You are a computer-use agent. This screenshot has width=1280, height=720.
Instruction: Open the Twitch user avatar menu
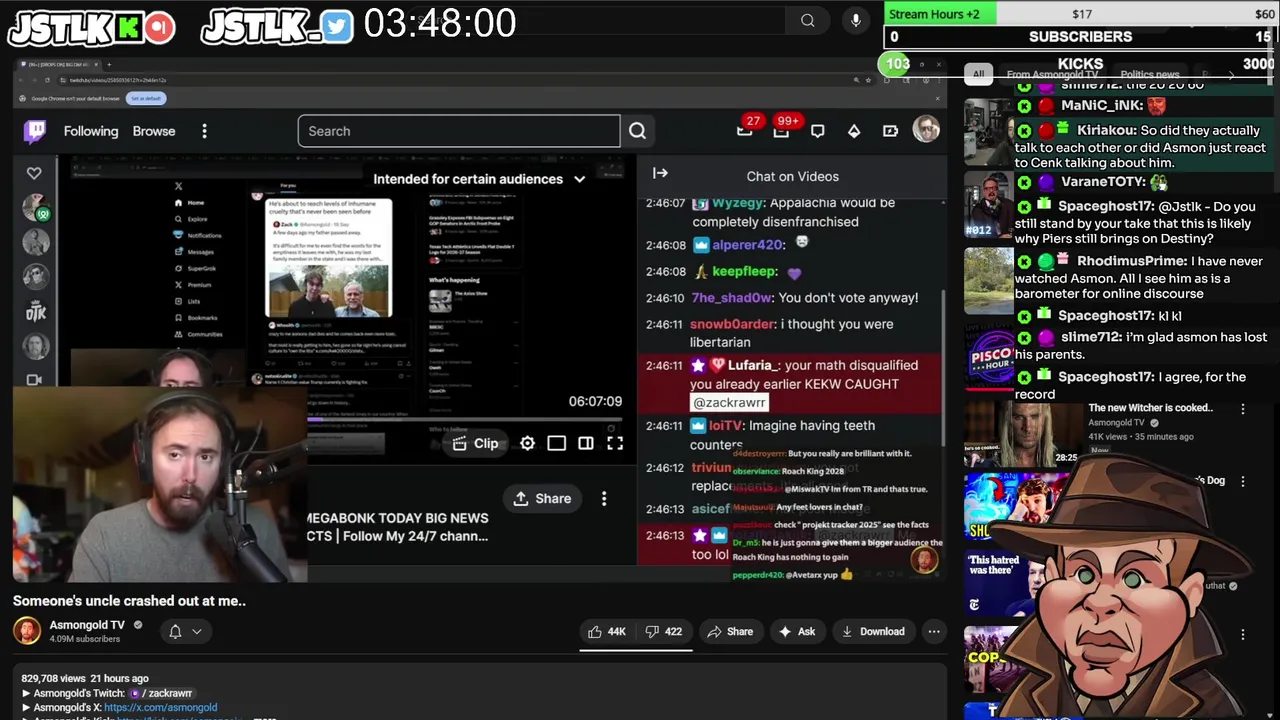tap(926, 130)
